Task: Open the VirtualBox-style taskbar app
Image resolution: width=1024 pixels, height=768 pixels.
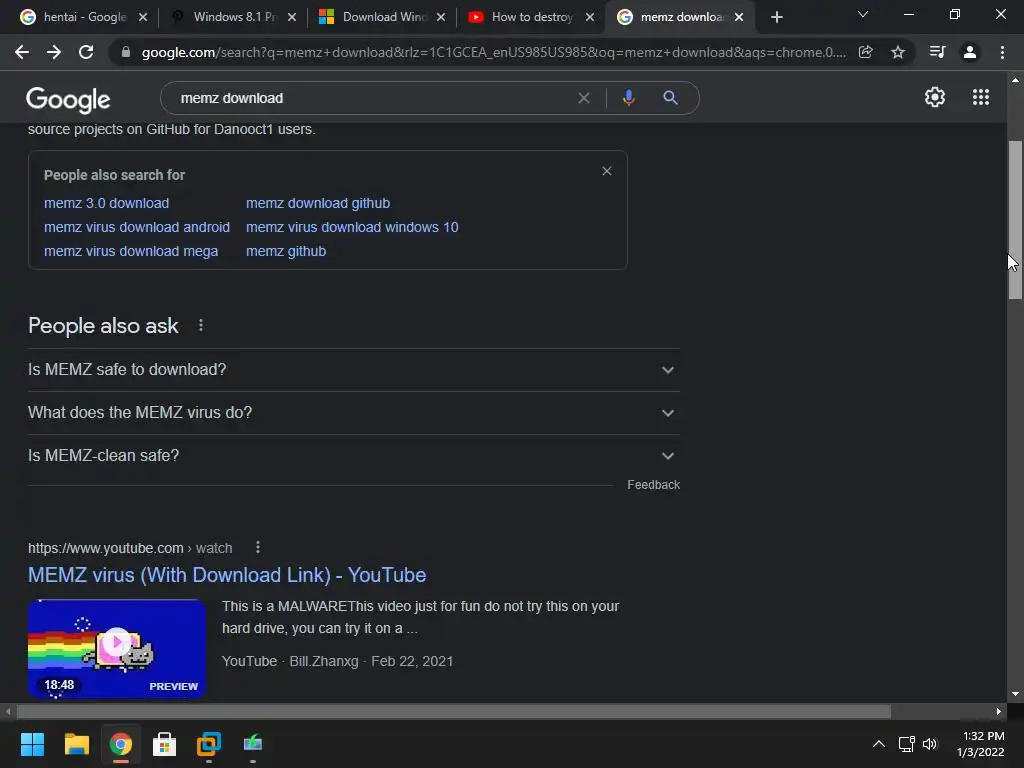Action: 209,744
